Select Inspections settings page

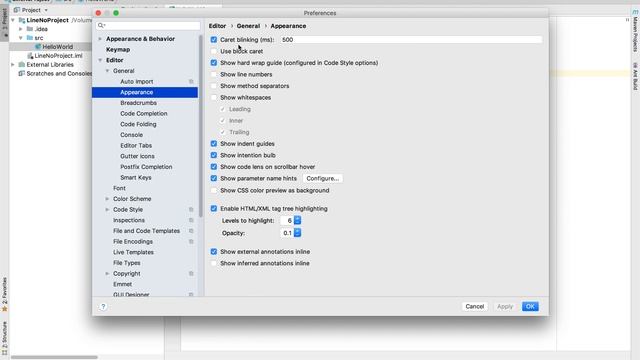[x=129, y=220]
